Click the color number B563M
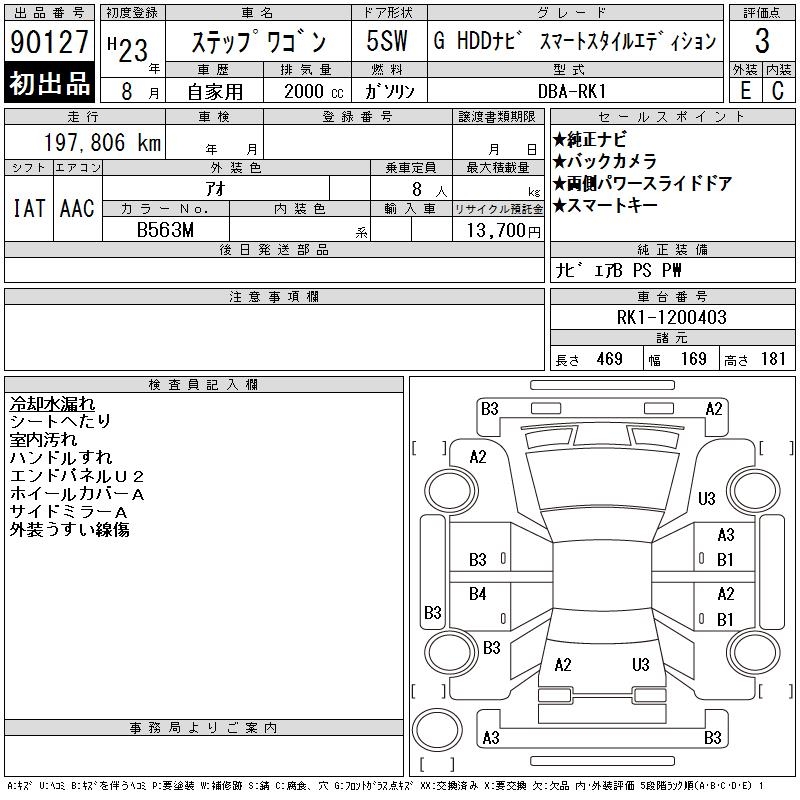The height and width of the screenshot is (800, 800). pos(166,230)
